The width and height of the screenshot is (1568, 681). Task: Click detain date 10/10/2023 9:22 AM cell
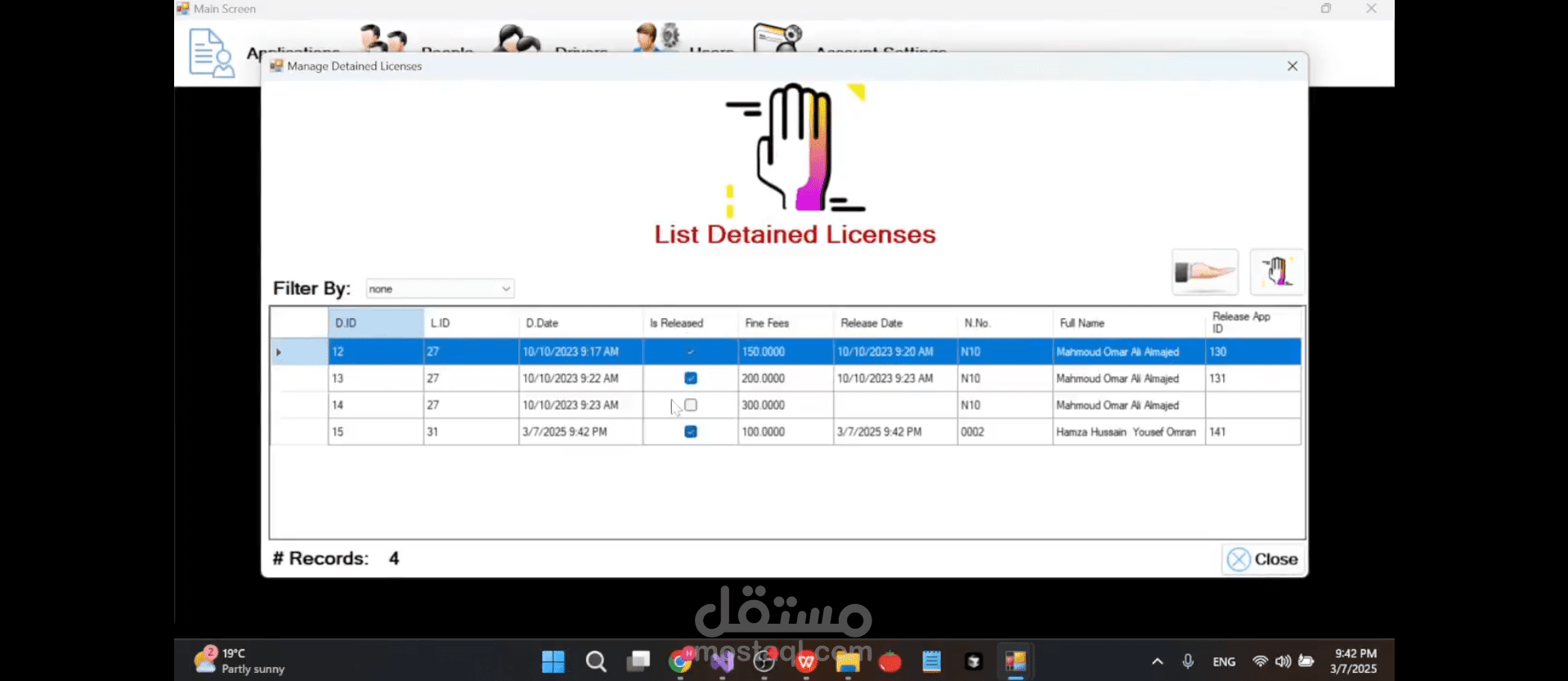pyautogui.click(x=580, y=379)
